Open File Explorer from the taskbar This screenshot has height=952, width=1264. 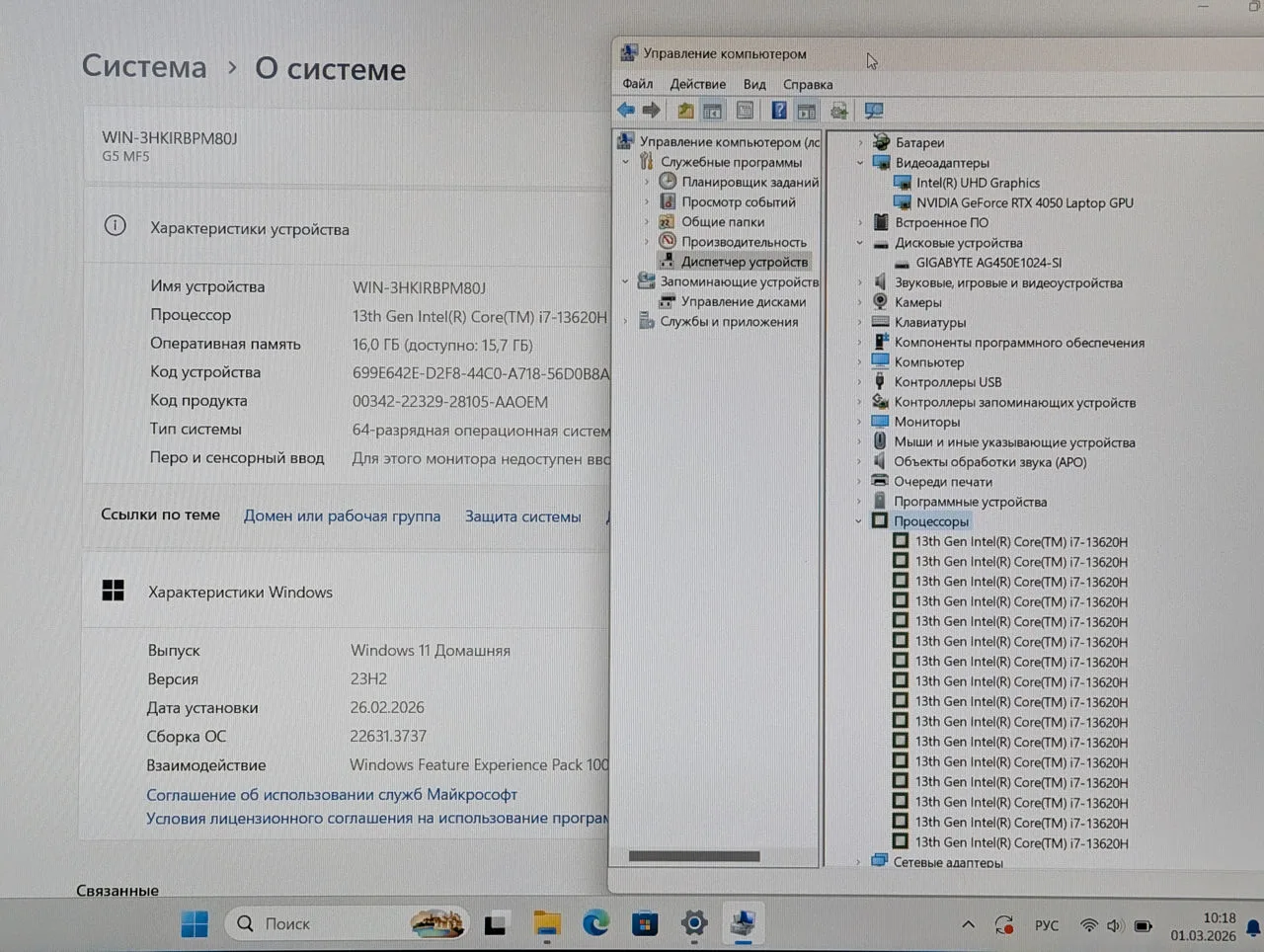click(546, 923)
